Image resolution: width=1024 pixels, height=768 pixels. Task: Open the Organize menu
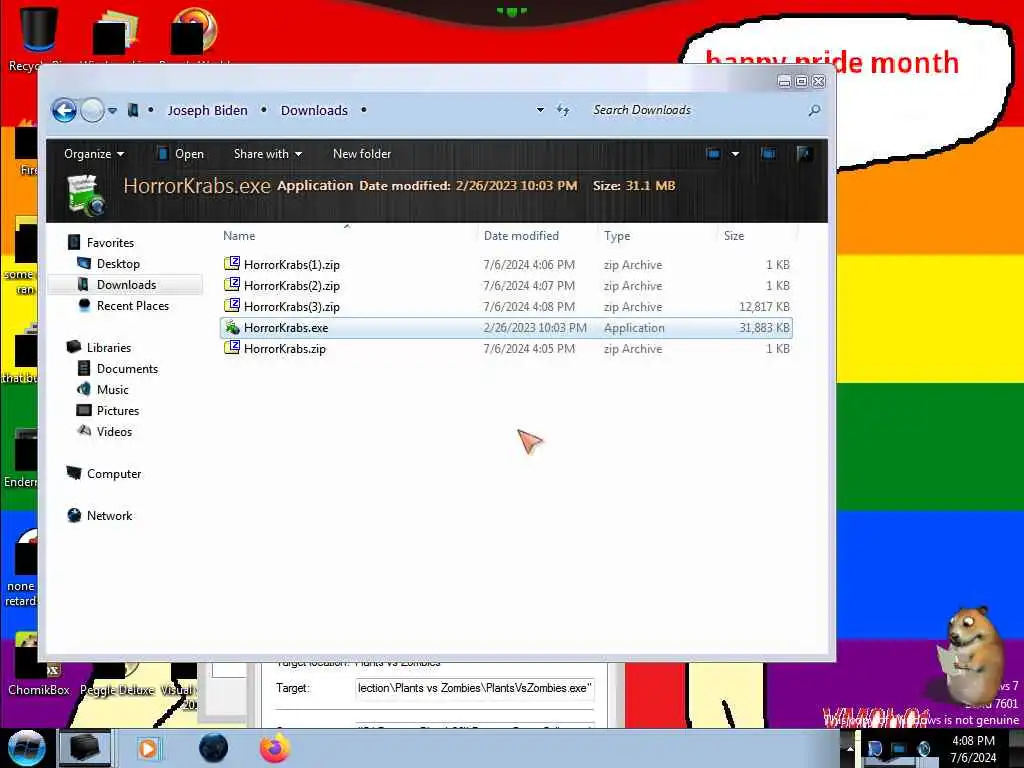93,154
